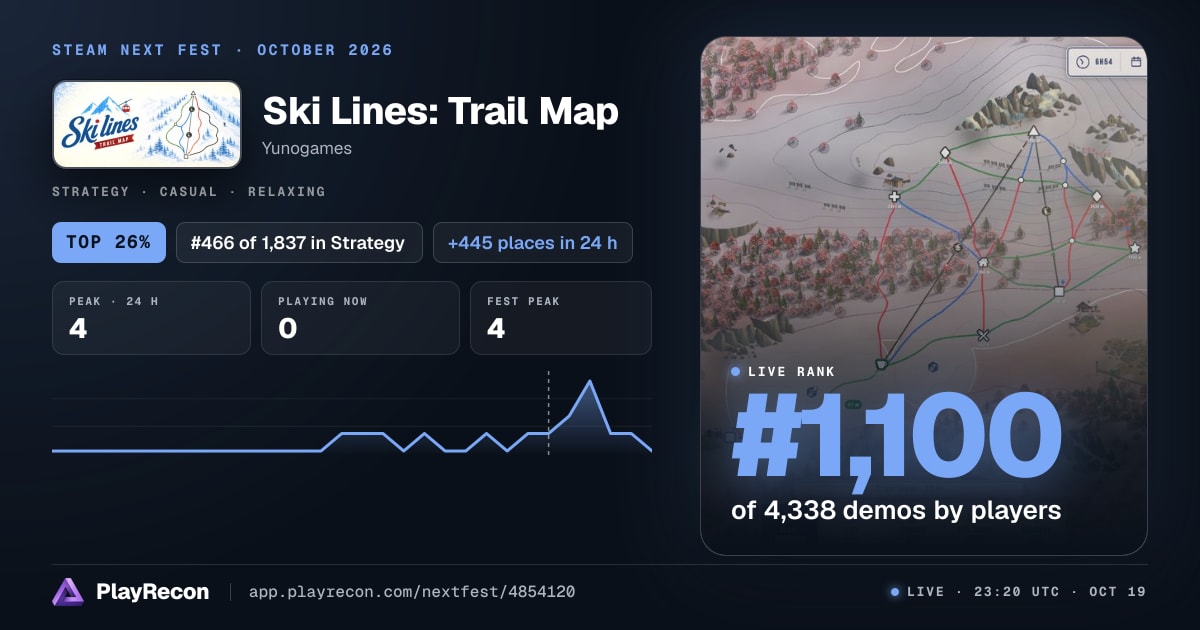Select the RELAXING genre tag
Viewport: 1200px width, 630px height.
click(287, 191)
